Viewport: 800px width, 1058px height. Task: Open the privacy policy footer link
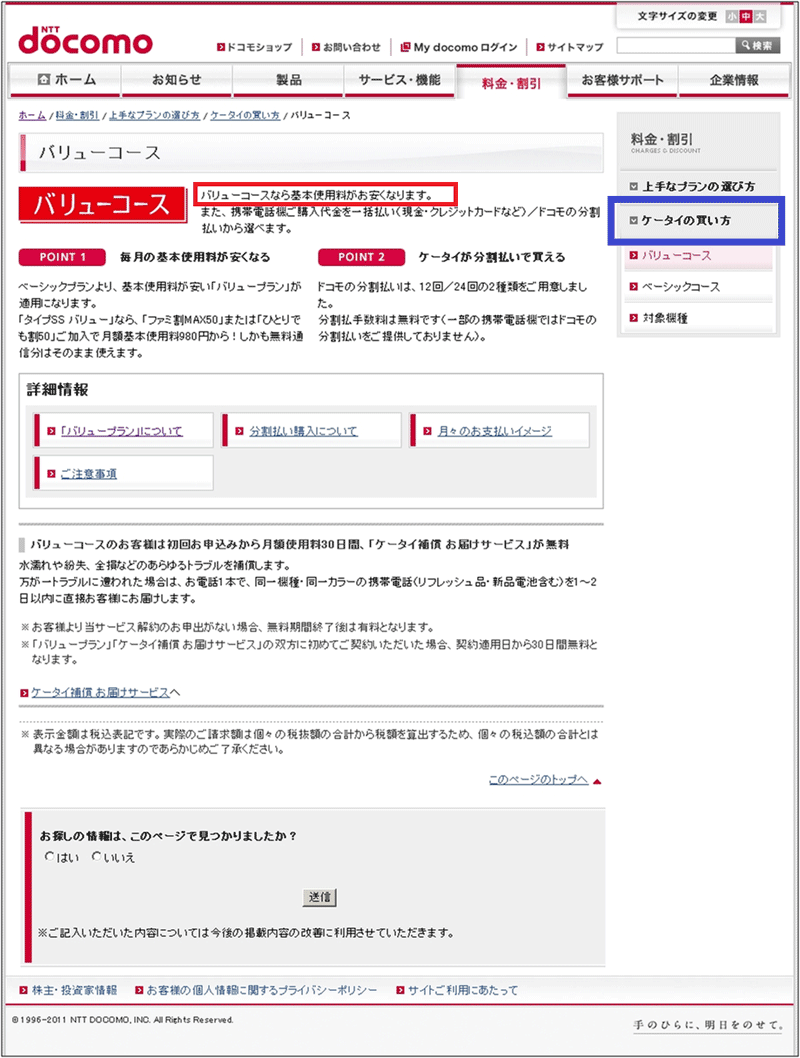click(262, 991)
